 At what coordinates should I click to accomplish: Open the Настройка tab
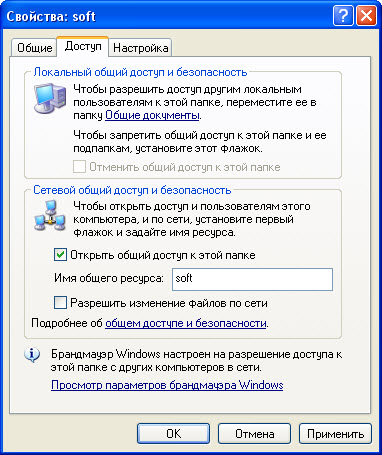(x=140, y=48)
